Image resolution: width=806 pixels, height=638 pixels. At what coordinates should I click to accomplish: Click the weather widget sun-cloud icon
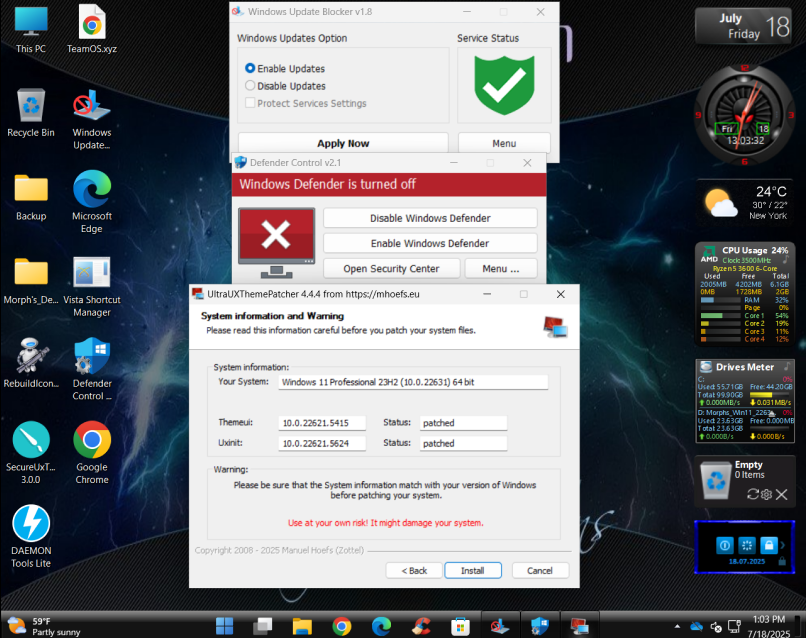[x=721, y=203]
